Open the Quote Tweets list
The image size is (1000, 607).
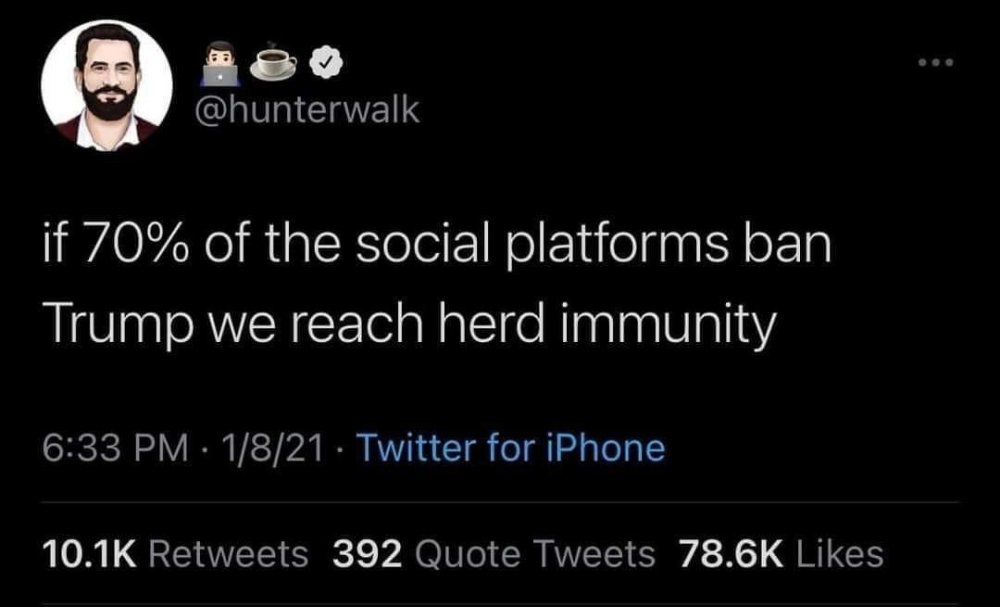(x=534, y=553)
